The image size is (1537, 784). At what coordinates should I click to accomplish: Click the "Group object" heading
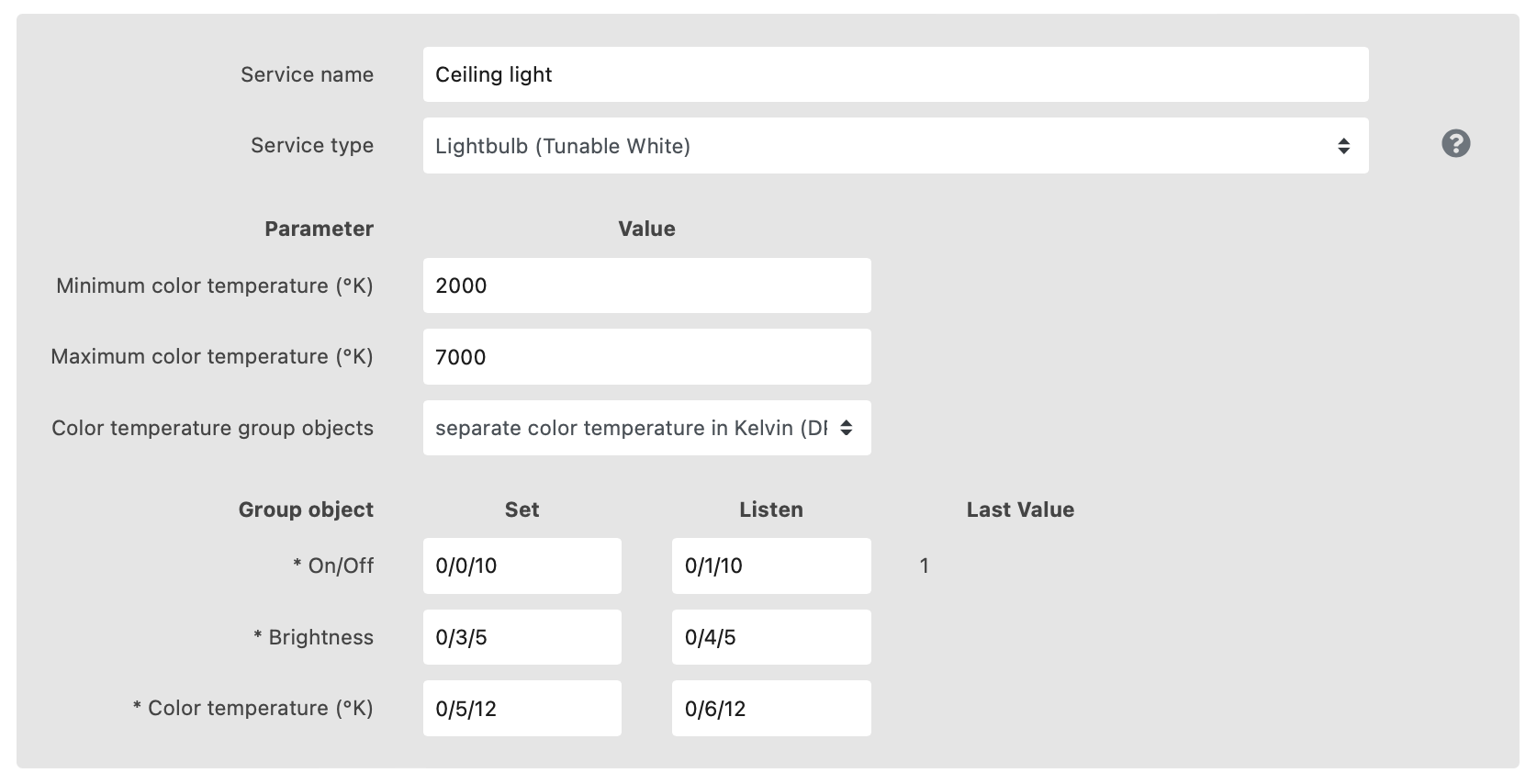pyautogui.click(x=306, y=510)
